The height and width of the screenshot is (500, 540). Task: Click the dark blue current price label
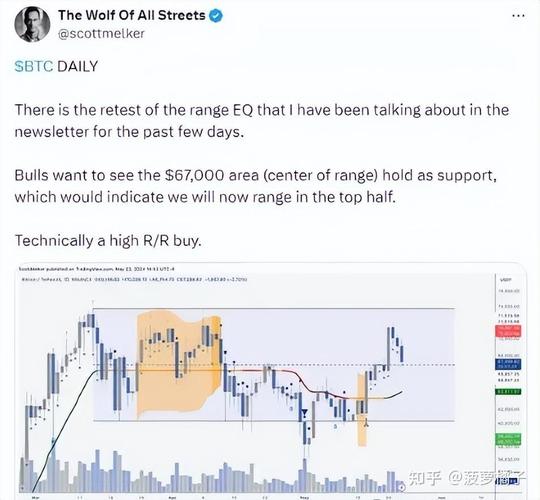click(508, 364)
